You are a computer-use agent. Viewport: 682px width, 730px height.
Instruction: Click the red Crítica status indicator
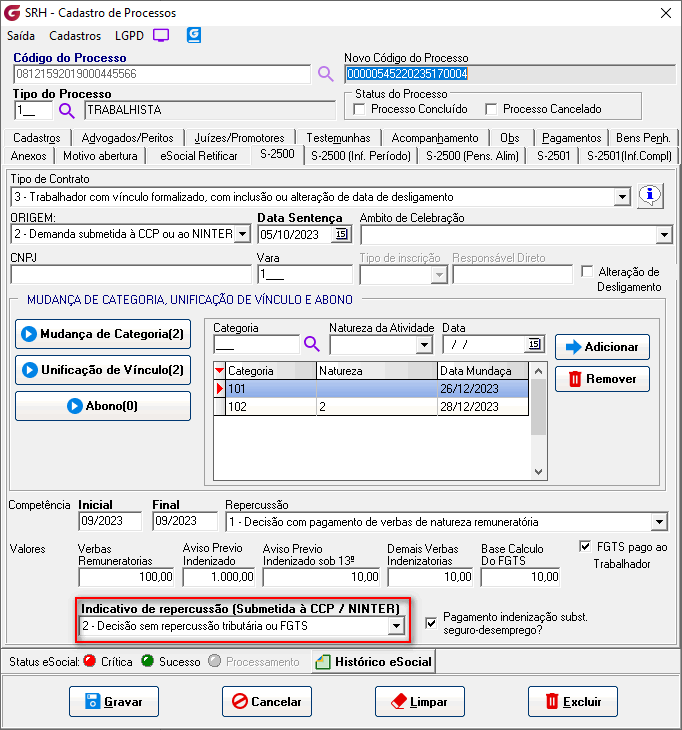pyautogui.click(x=89, y=661)
